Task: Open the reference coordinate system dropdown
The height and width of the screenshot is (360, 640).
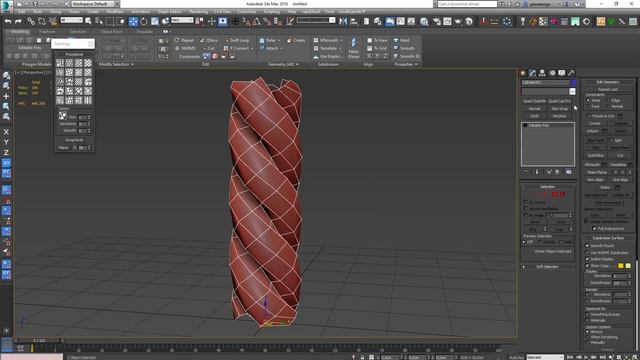Action: coord(182,20)
